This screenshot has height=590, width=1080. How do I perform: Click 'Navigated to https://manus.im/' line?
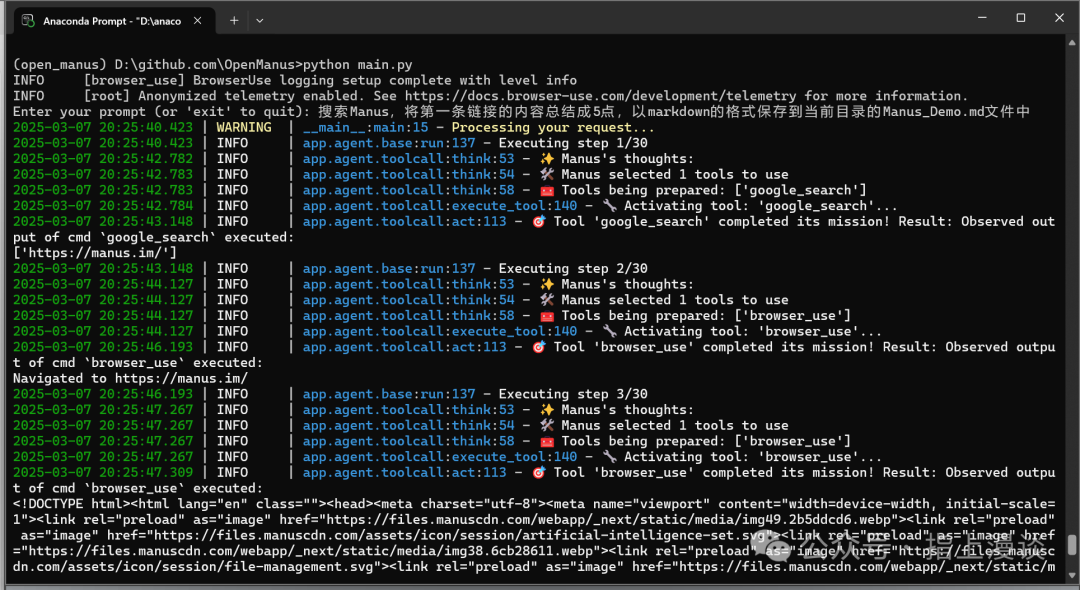[x=130, y=378]
